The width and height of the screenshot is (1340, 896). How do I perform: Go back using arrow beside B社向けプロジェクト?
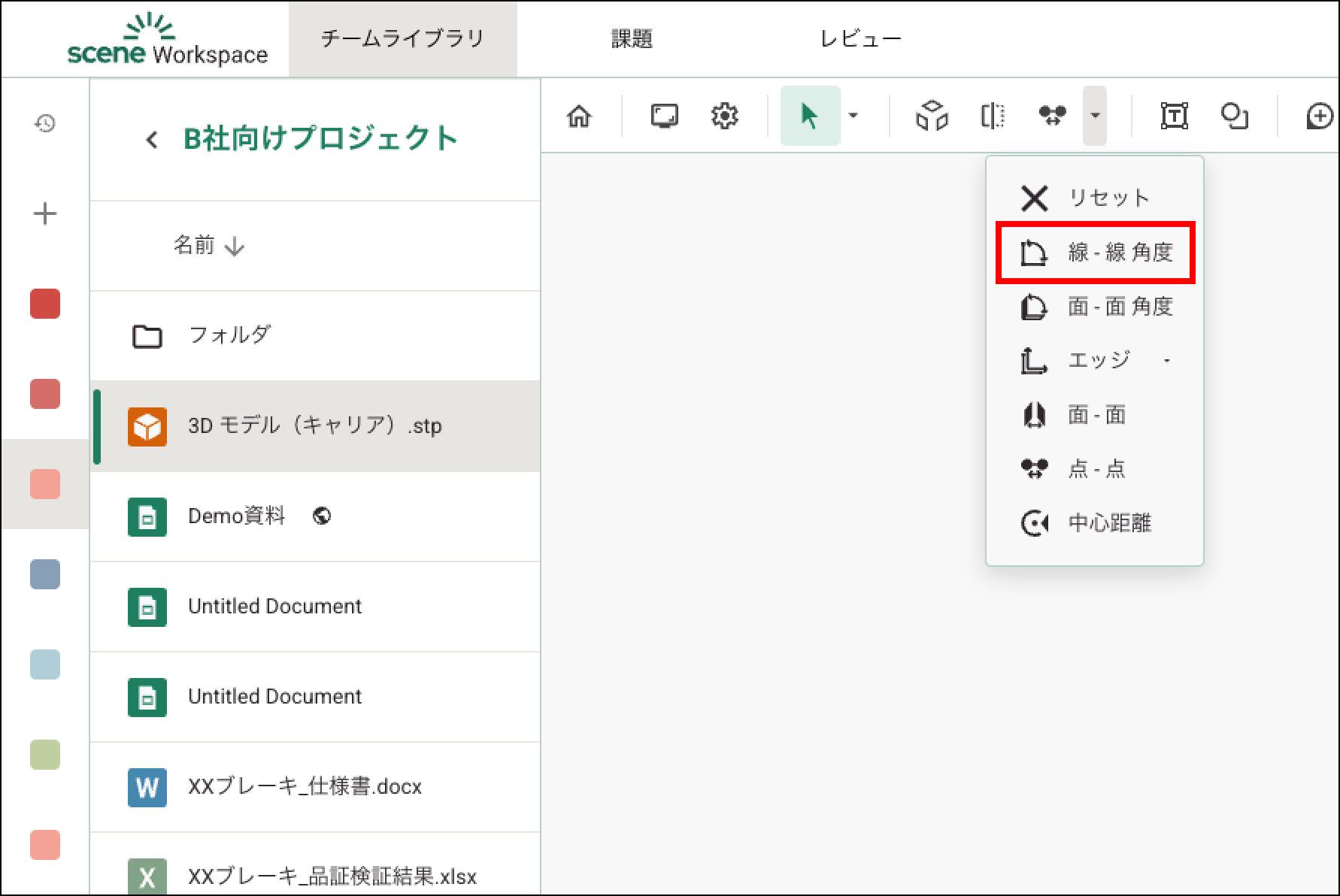tap(152, 140)
